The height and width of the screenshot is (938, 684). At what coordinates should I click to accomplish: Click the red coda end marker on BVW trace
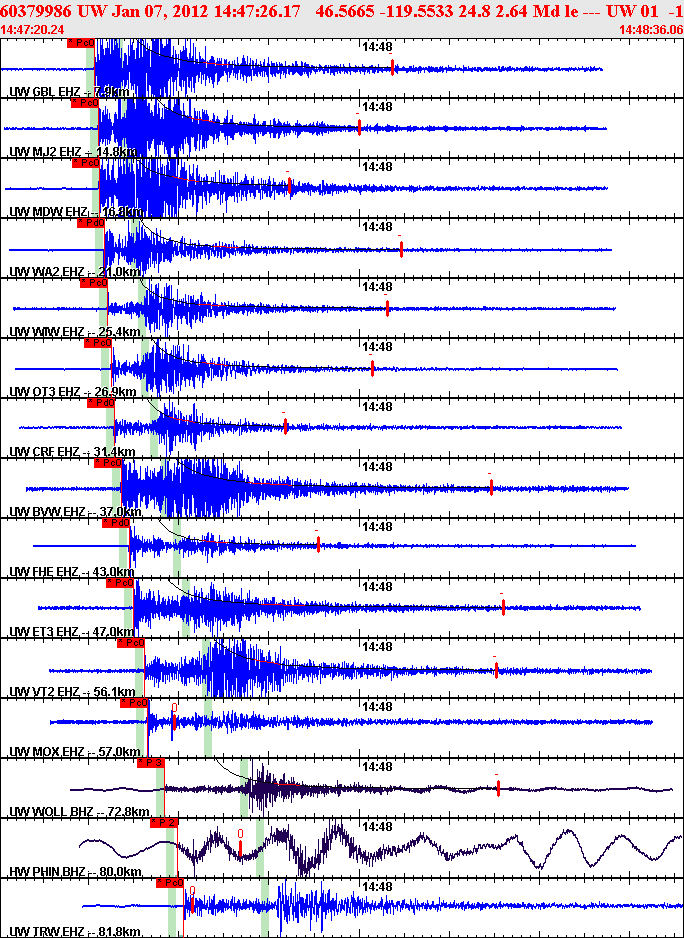click(x=491, y=488)
